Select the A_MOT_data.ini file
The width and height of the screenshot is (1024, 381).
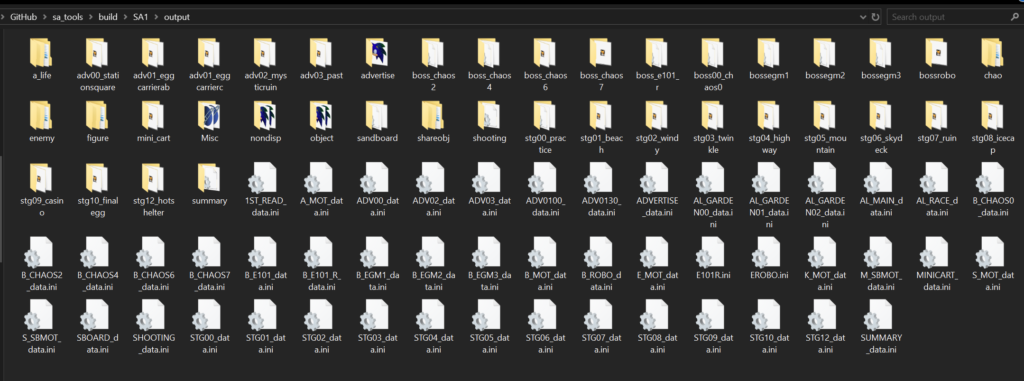[x=321, y=191]
